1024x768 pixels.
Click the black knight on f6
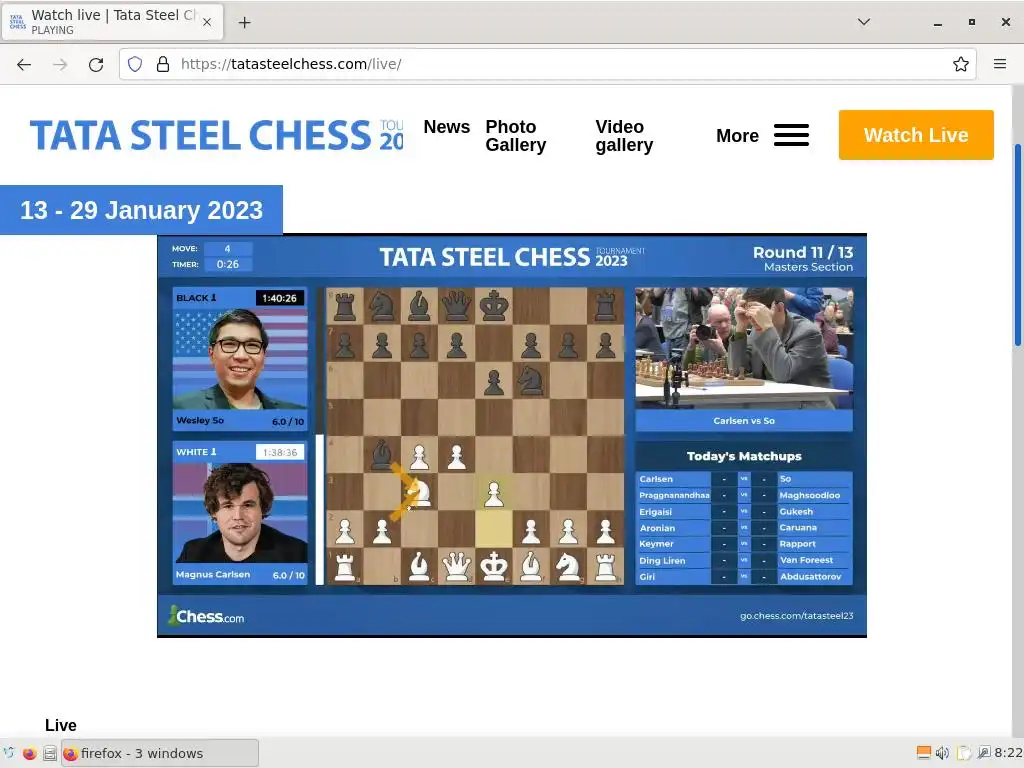click(x=531, y=381)
